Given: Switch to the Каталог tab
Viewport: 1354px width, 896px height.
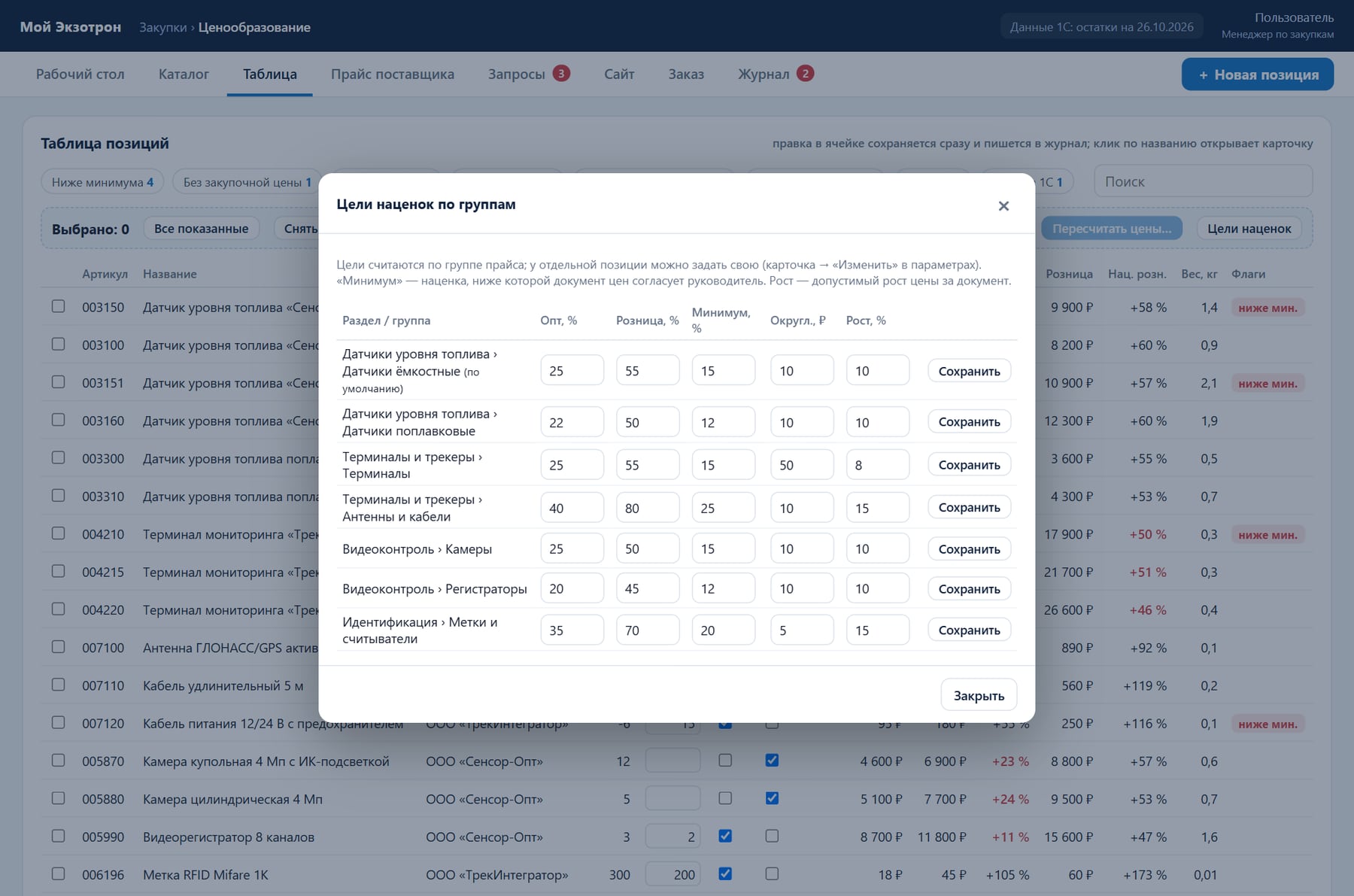Looking at the screenshot, I should 184,74.
